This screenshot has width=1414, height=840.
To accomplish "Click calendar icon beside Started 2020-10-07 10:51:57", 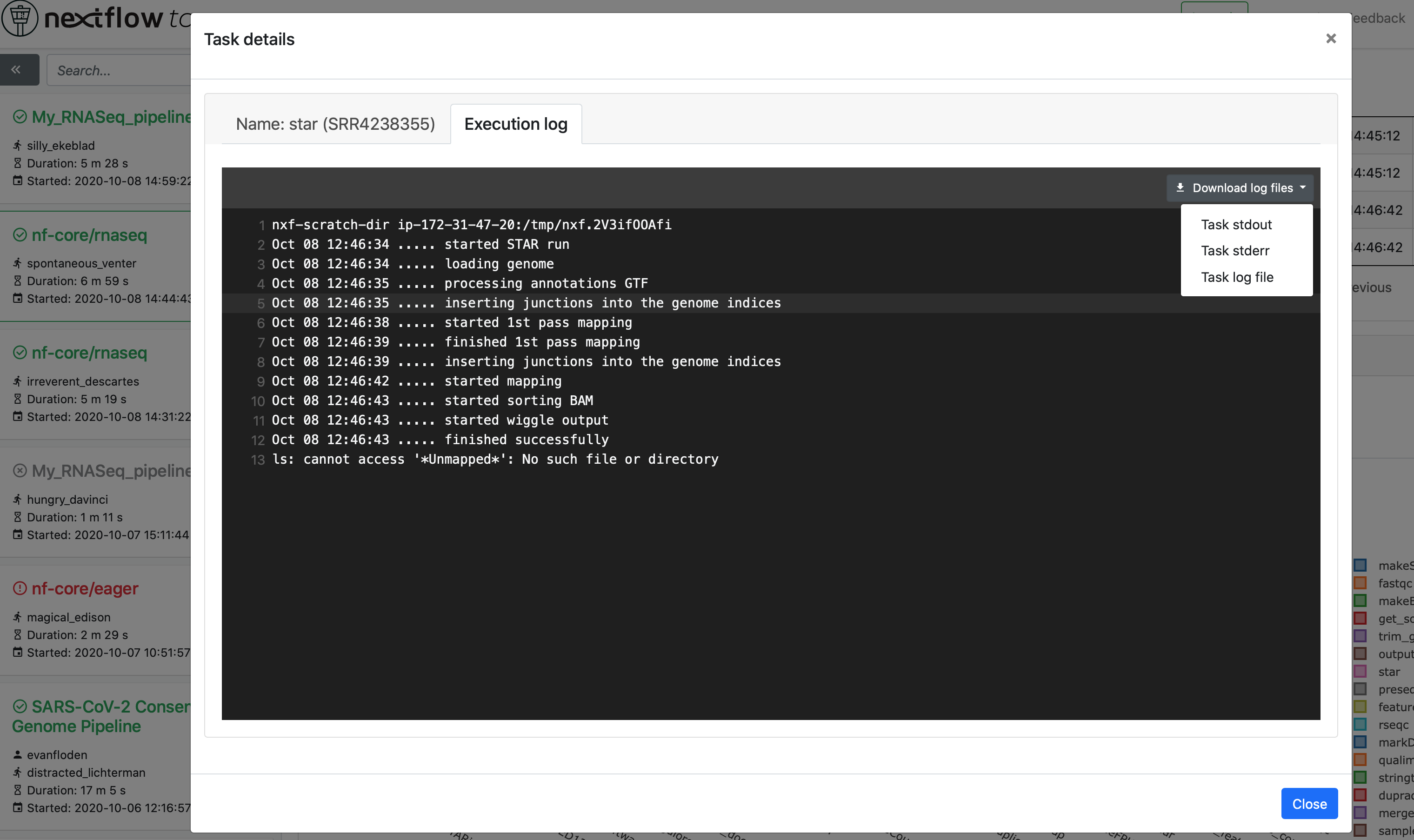I will [x=18, y=652].
